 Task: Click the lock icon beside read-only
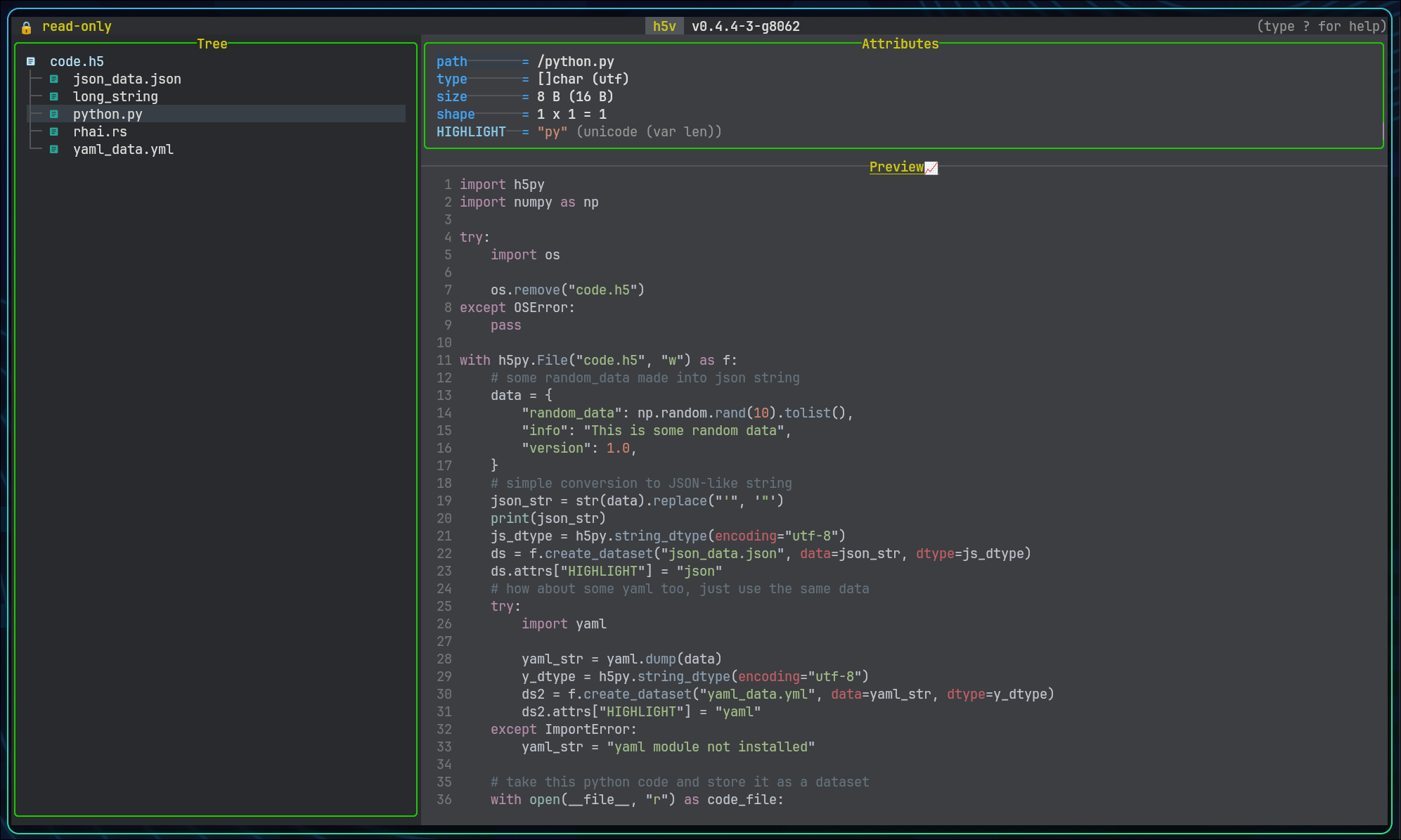(x=26, y=27)
